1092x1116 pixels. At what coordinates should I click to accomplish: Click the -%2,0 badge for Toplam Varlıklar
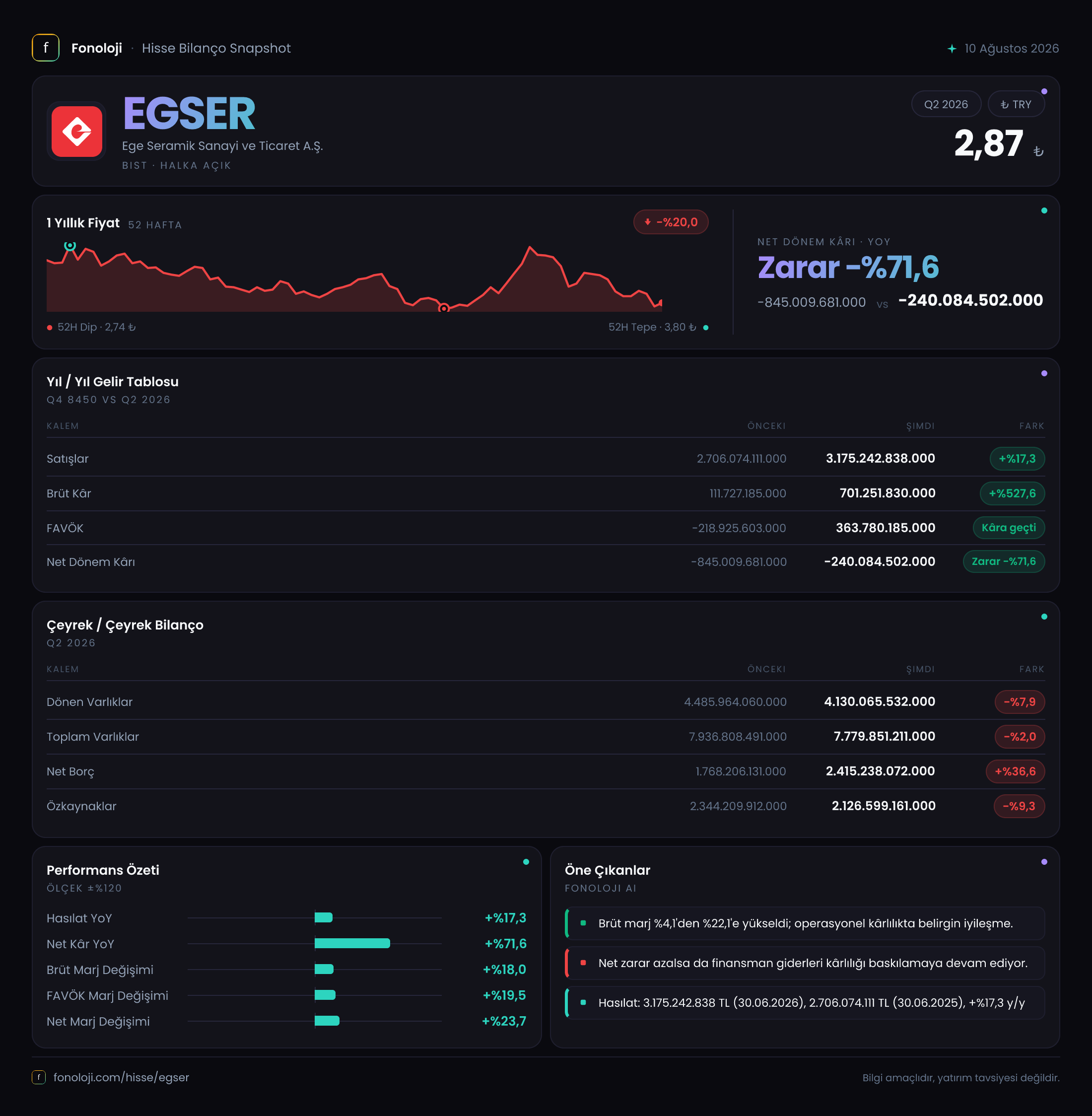click(1019, 736)
